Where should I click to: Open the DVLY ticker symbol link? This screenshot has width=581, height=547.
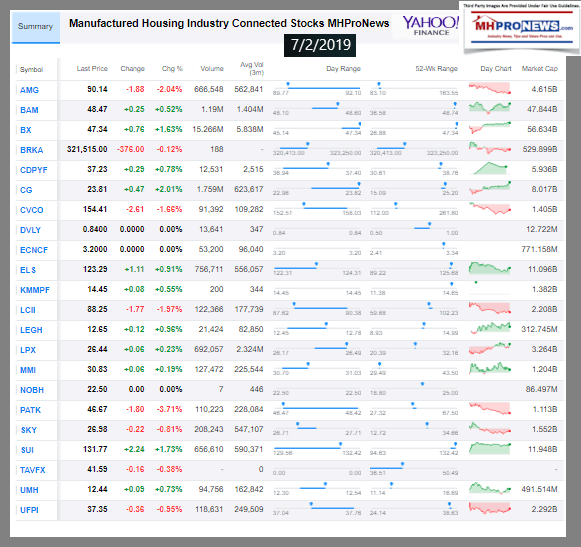[30, 230]
